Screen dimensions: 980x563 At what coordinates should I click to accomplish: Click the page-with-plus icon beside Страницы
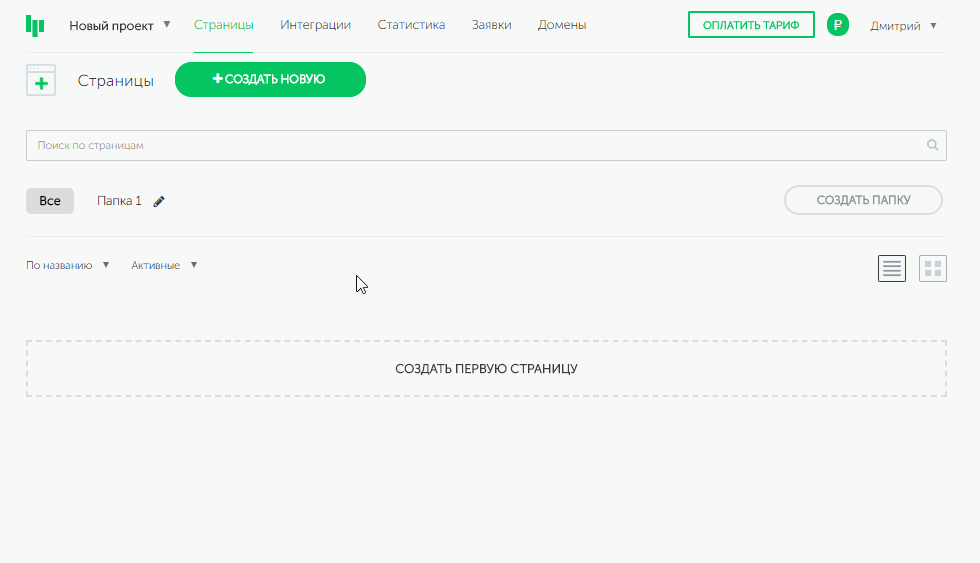(x=41, y=81)
